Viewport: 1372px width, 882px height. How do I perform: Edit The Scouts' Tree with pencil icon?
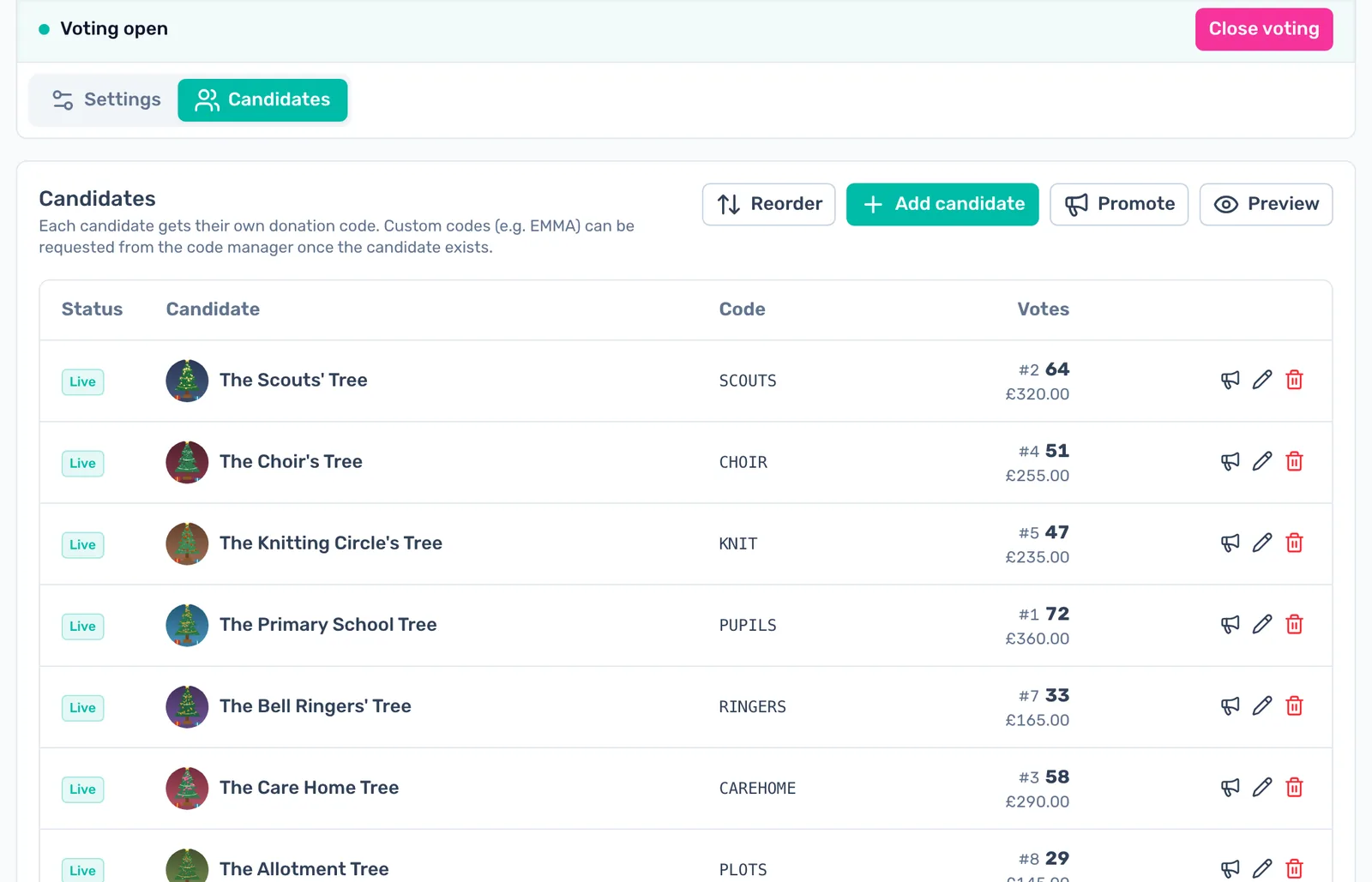point(1262,380)
